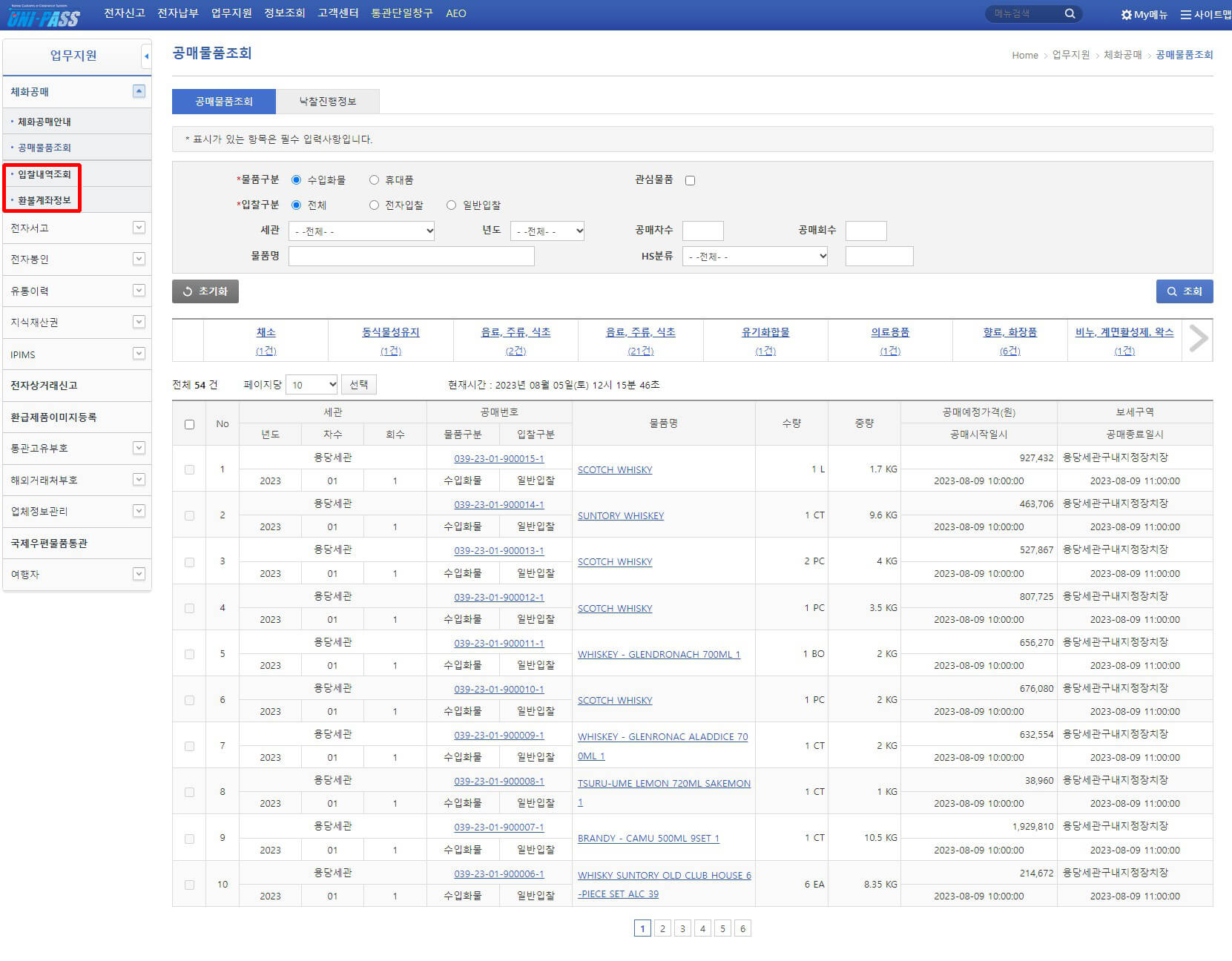This screenshot has height=961, width=1232.
Task: Filter by 채소 category link
Action: pos(266,332)
